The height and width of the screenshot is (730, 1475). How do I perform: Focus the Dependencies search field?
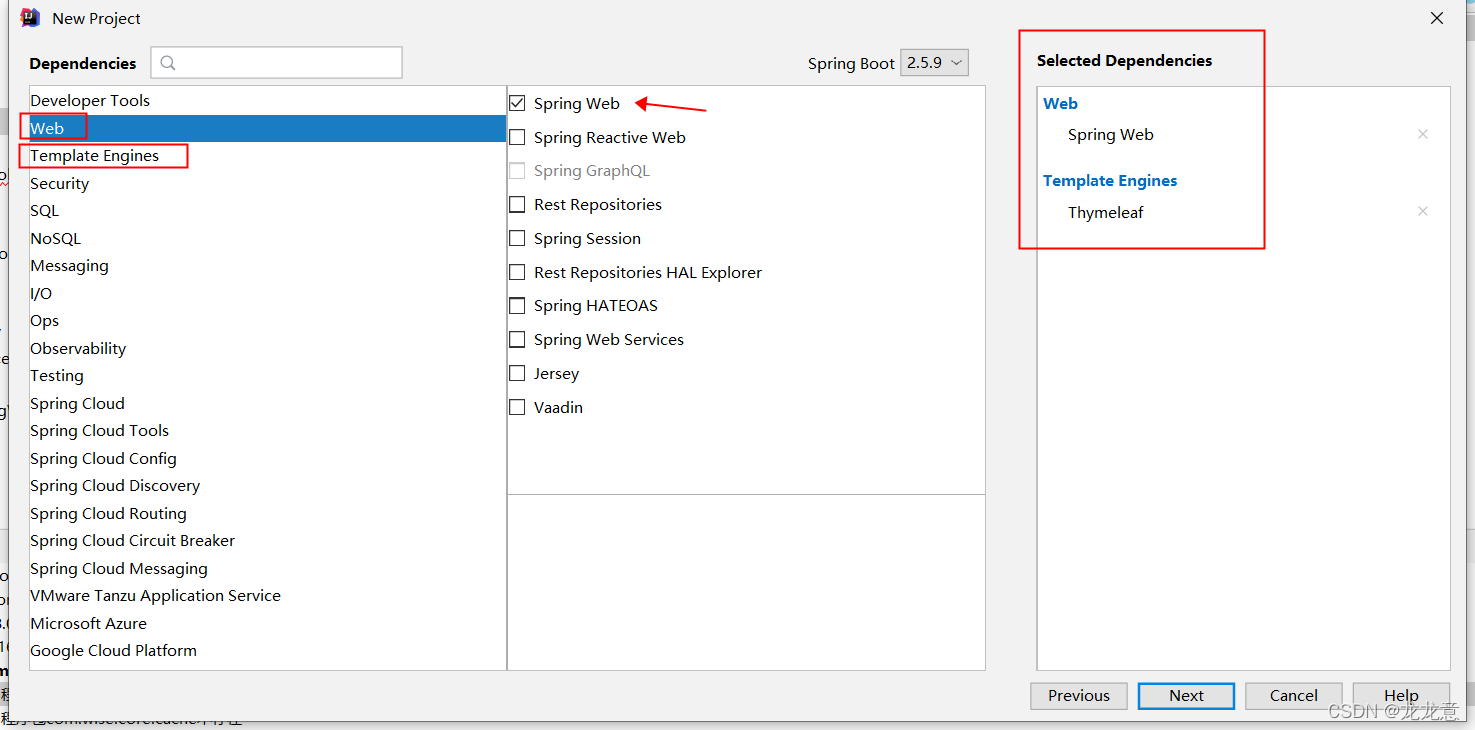tap(276, 62)
